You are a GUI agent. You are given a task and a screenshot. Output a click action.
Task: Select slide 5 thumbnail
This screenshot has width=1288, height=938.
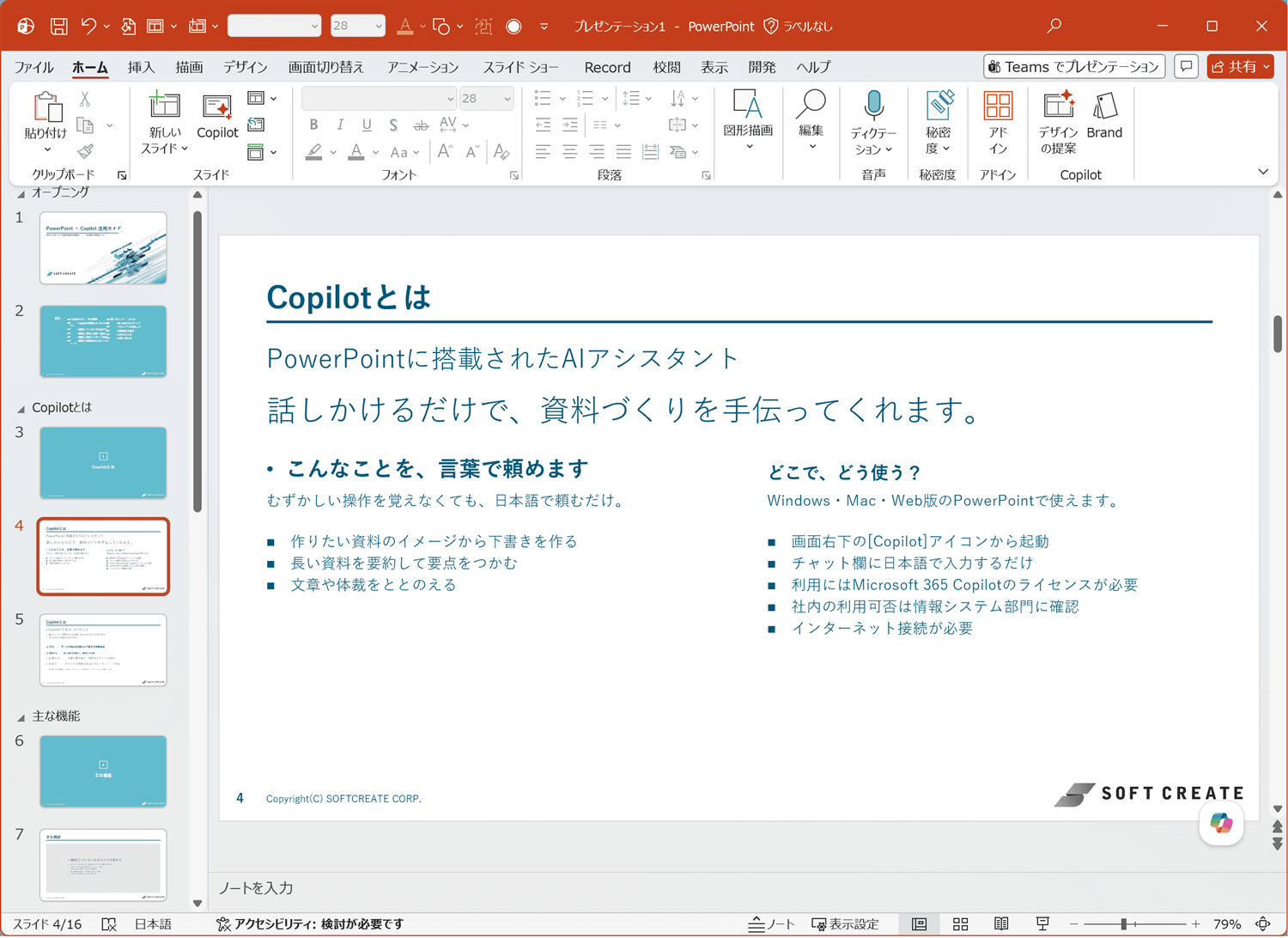click(x=103, y=650)
